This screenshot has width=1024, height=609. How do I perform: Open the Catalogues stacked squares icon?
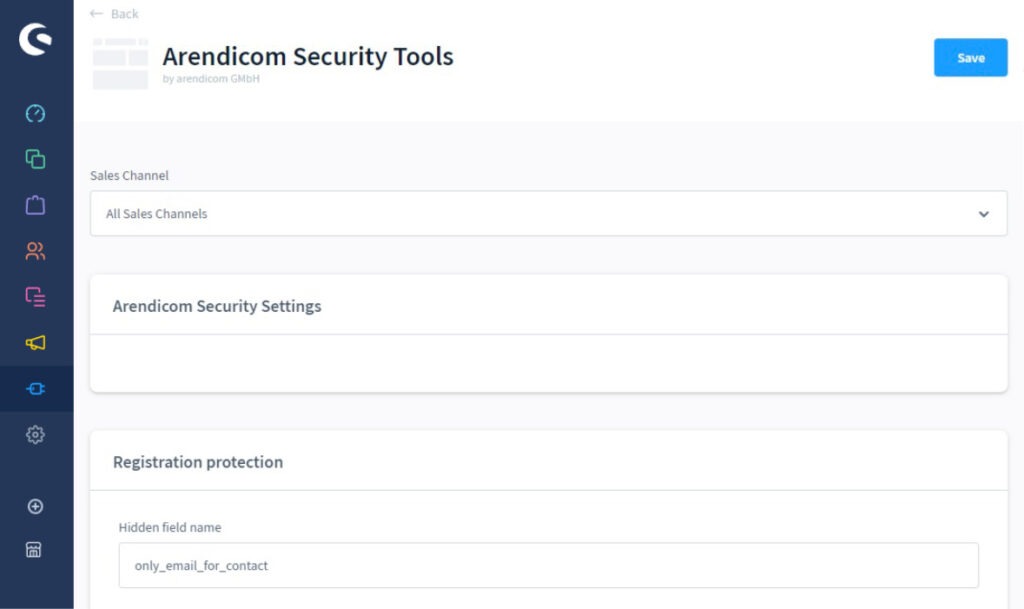coord(35,159)
